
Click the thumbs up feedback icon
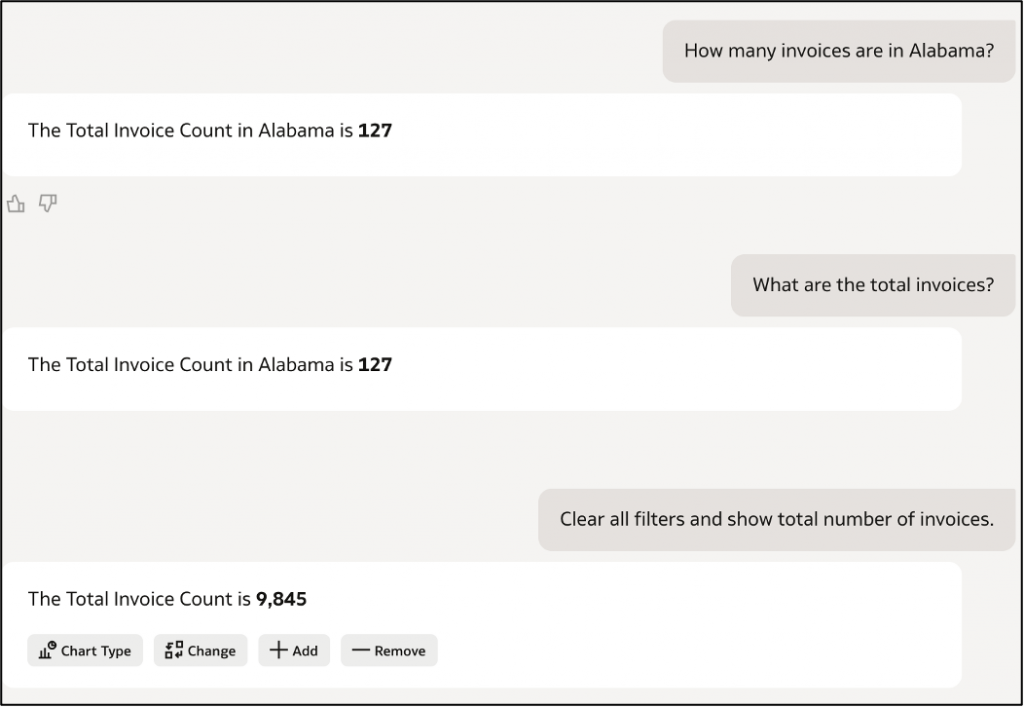pyautogui.click(x=15, y=204)
